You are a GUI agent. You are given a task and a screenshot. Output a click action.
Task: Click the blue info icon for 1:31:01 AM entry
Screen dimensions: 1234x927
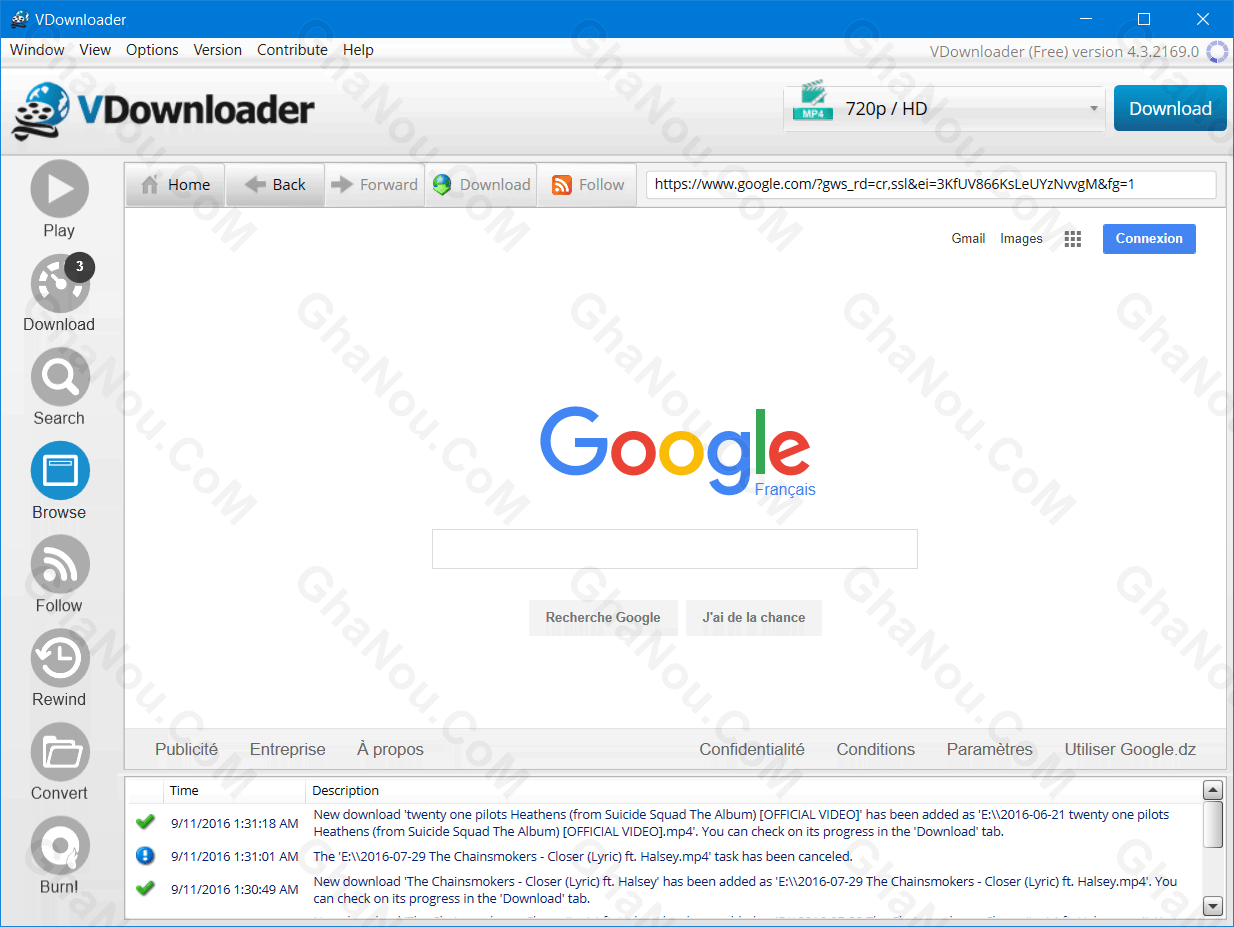point(145,856)
